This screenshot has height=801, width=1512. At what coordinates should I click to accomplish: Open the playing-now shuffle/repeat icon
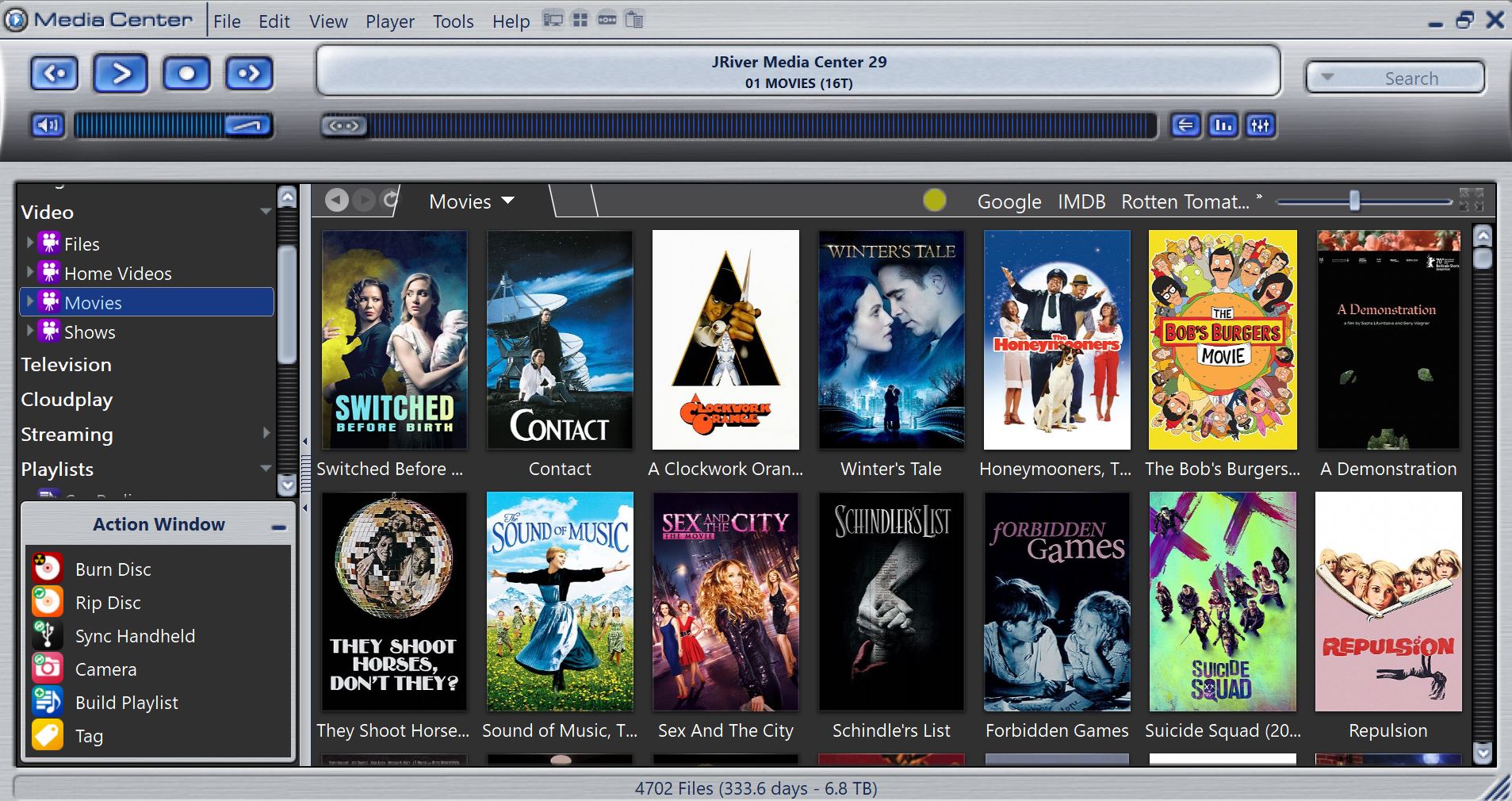(x=1185, y=125)
